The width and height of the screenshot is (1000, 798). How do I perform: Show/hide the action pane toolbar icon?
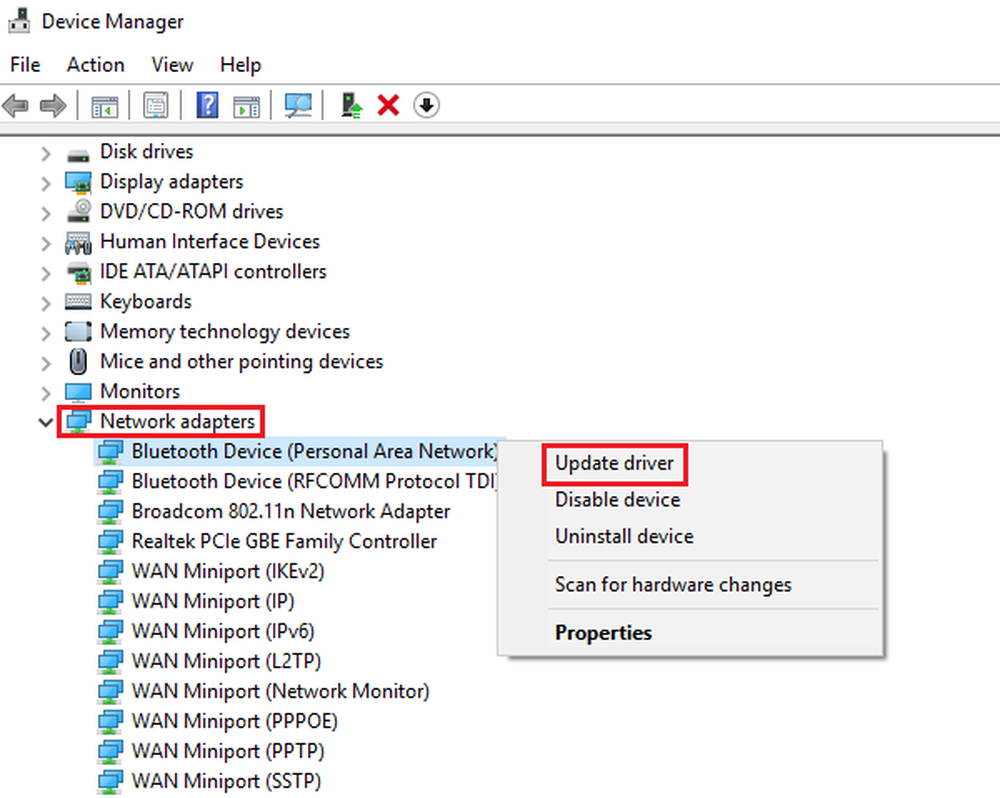coord(246,106)
